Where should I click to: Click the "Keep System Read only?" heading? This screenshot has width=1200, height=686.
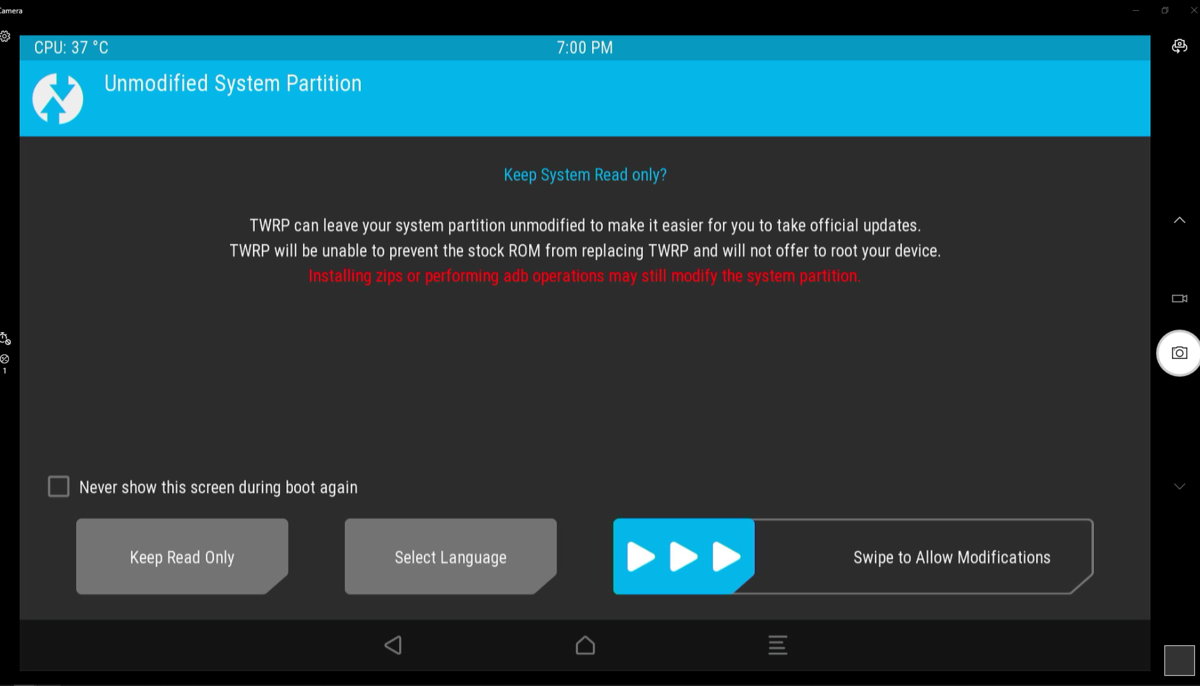tap(585, 175)
